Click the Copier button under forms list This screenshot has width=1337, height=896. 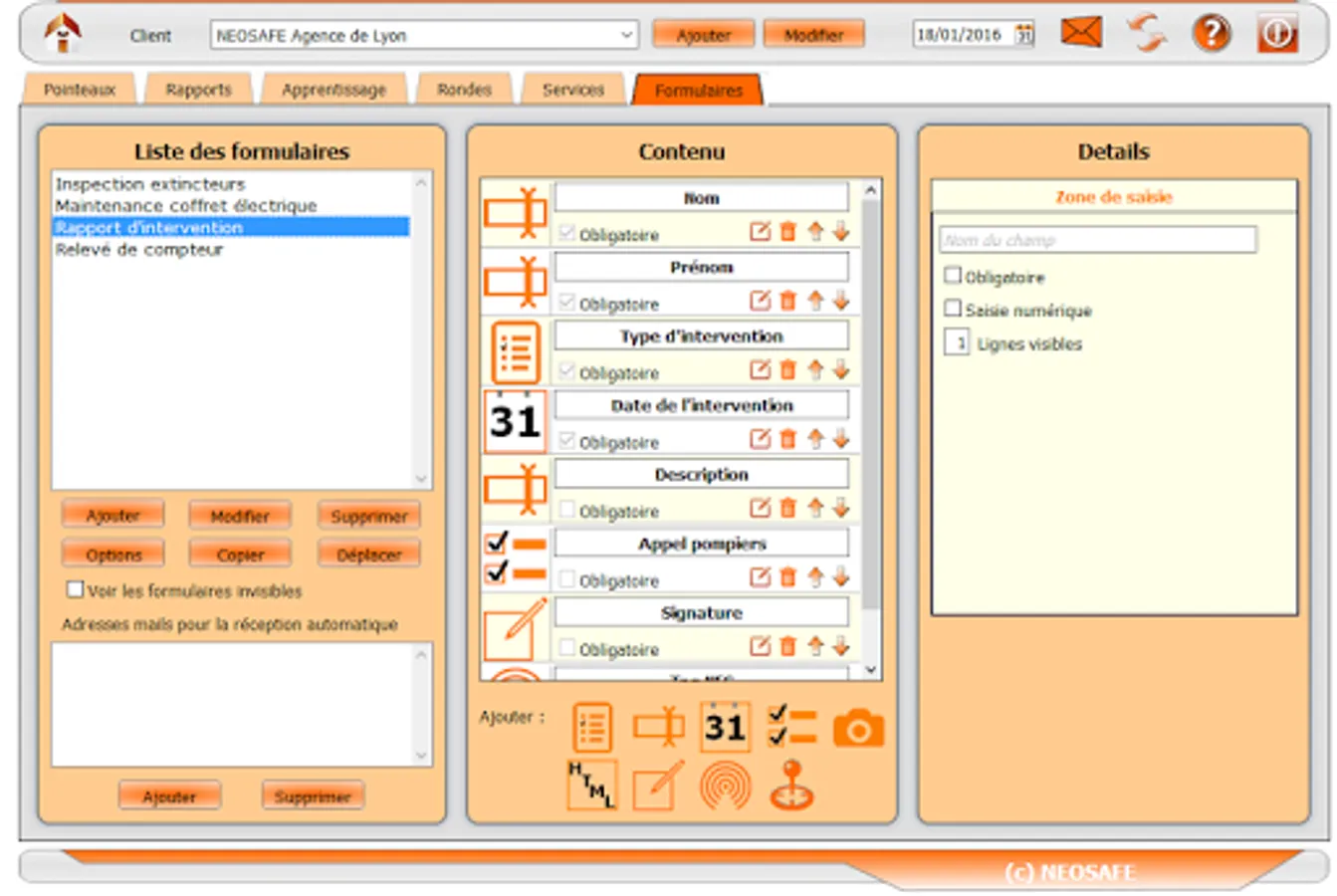point(240,555)
